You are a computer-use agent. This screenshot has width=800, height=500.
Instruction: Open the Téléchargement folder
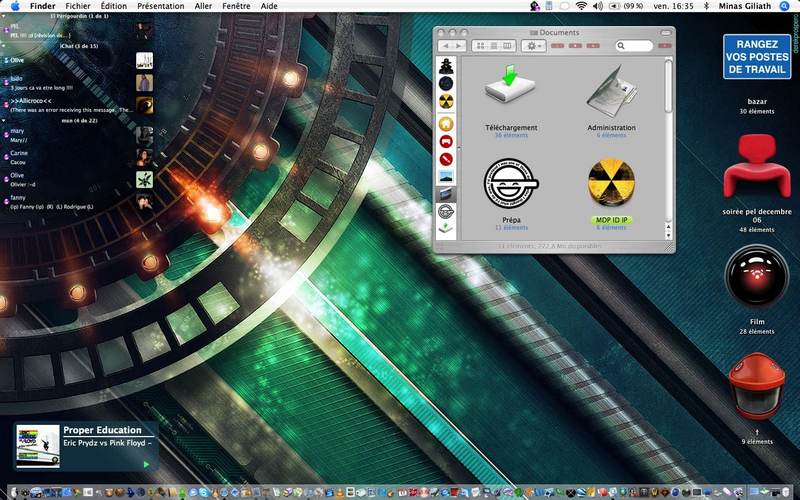pyautogui.click(x=510, y=86)
